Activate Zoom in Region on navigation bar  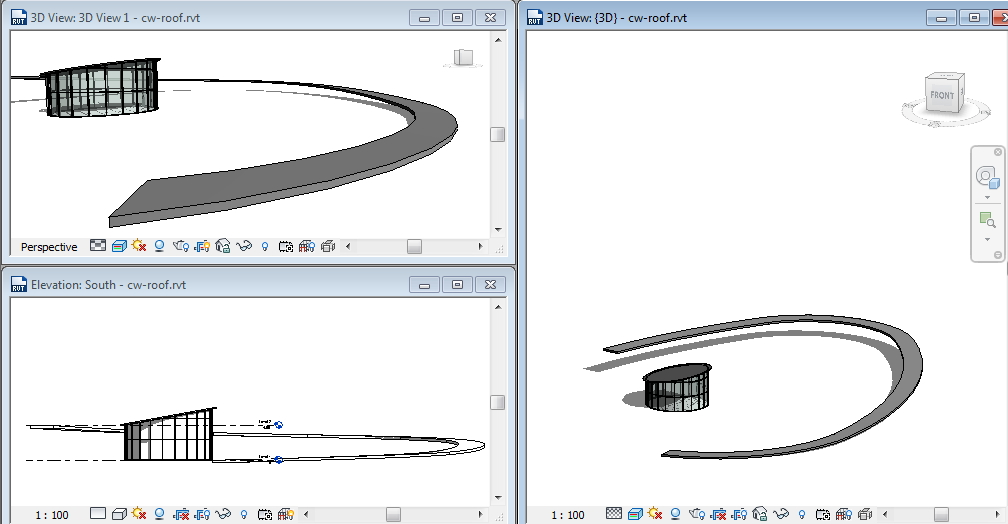987,219
